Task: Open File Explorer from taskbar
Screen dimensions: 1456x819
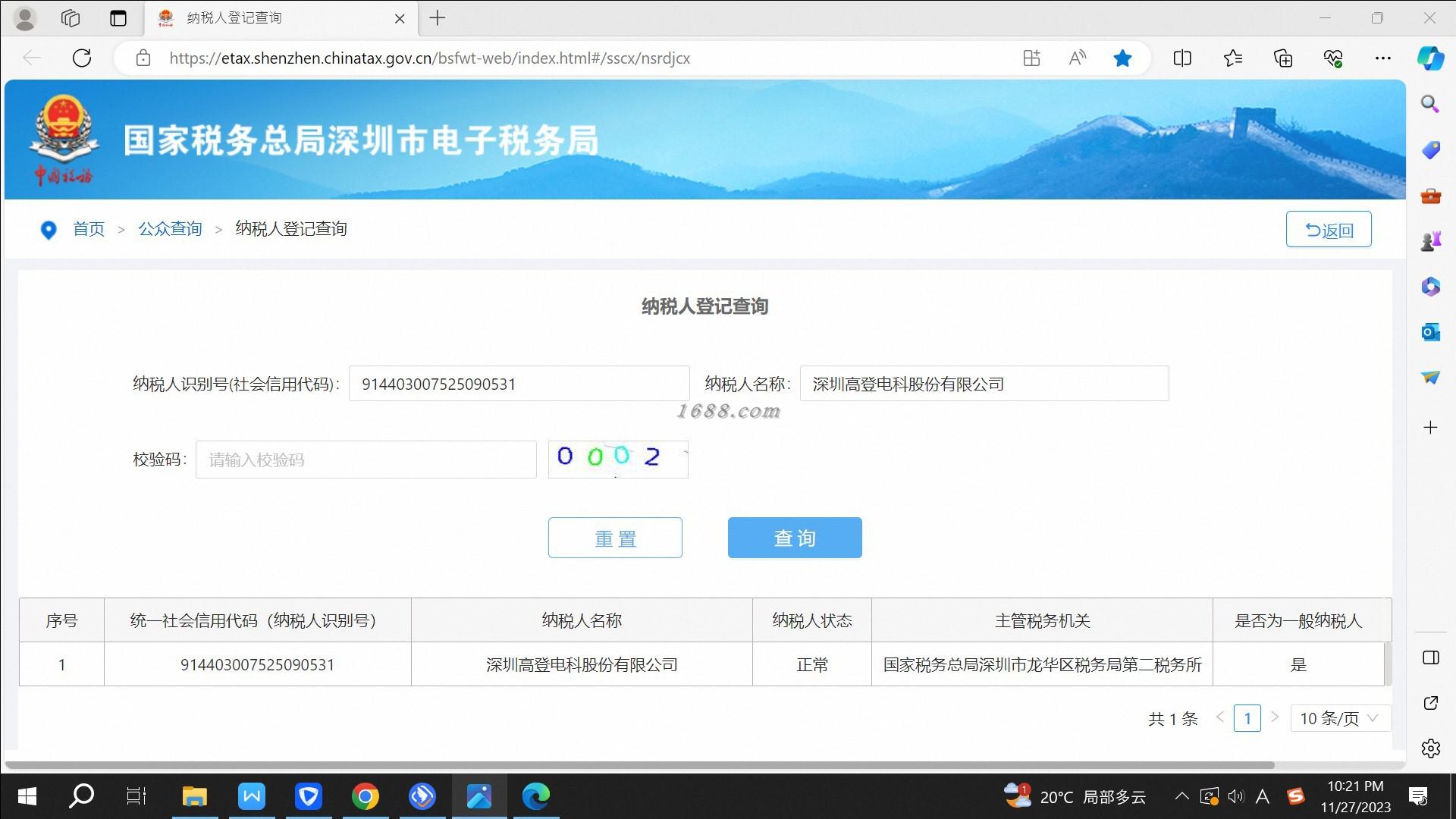Action: (195, 796)
